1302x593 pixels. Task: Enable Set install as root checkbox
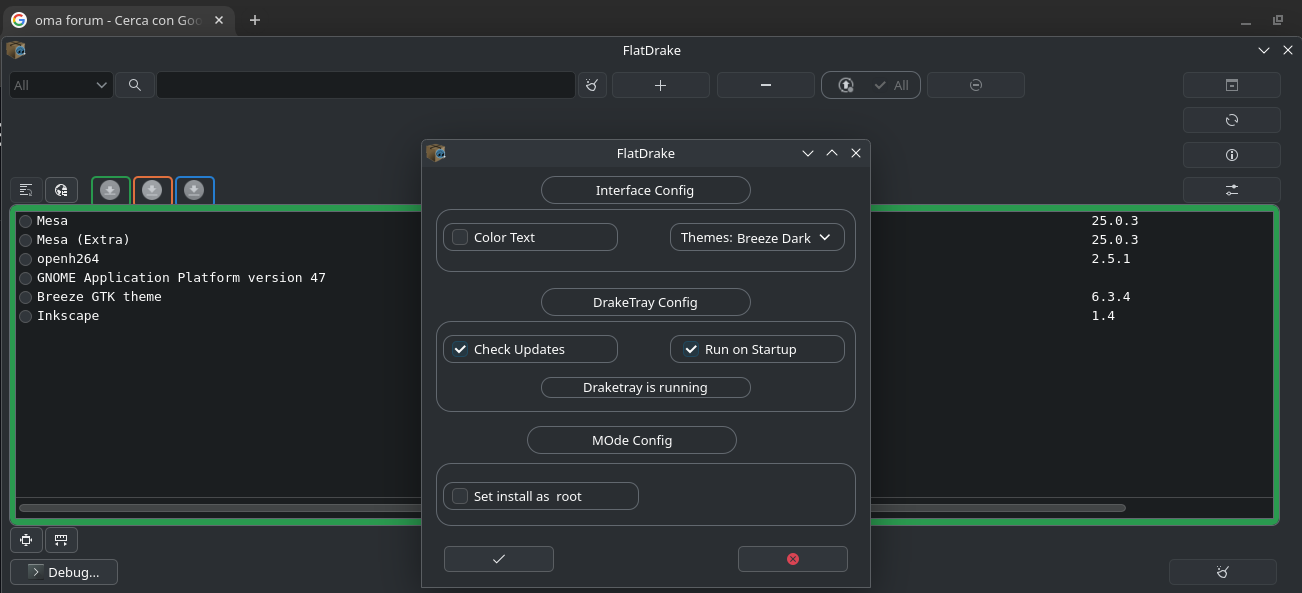pos(460,496)
